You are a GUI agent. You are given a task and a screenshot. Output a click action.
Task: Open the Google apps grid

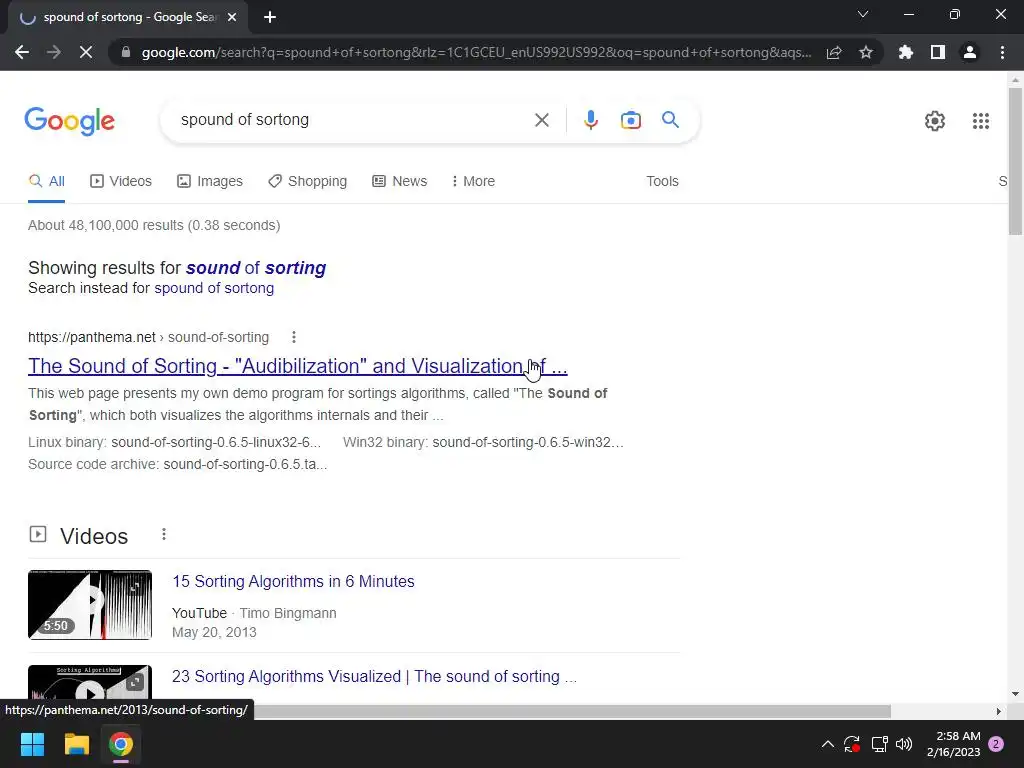pos(980,121)
